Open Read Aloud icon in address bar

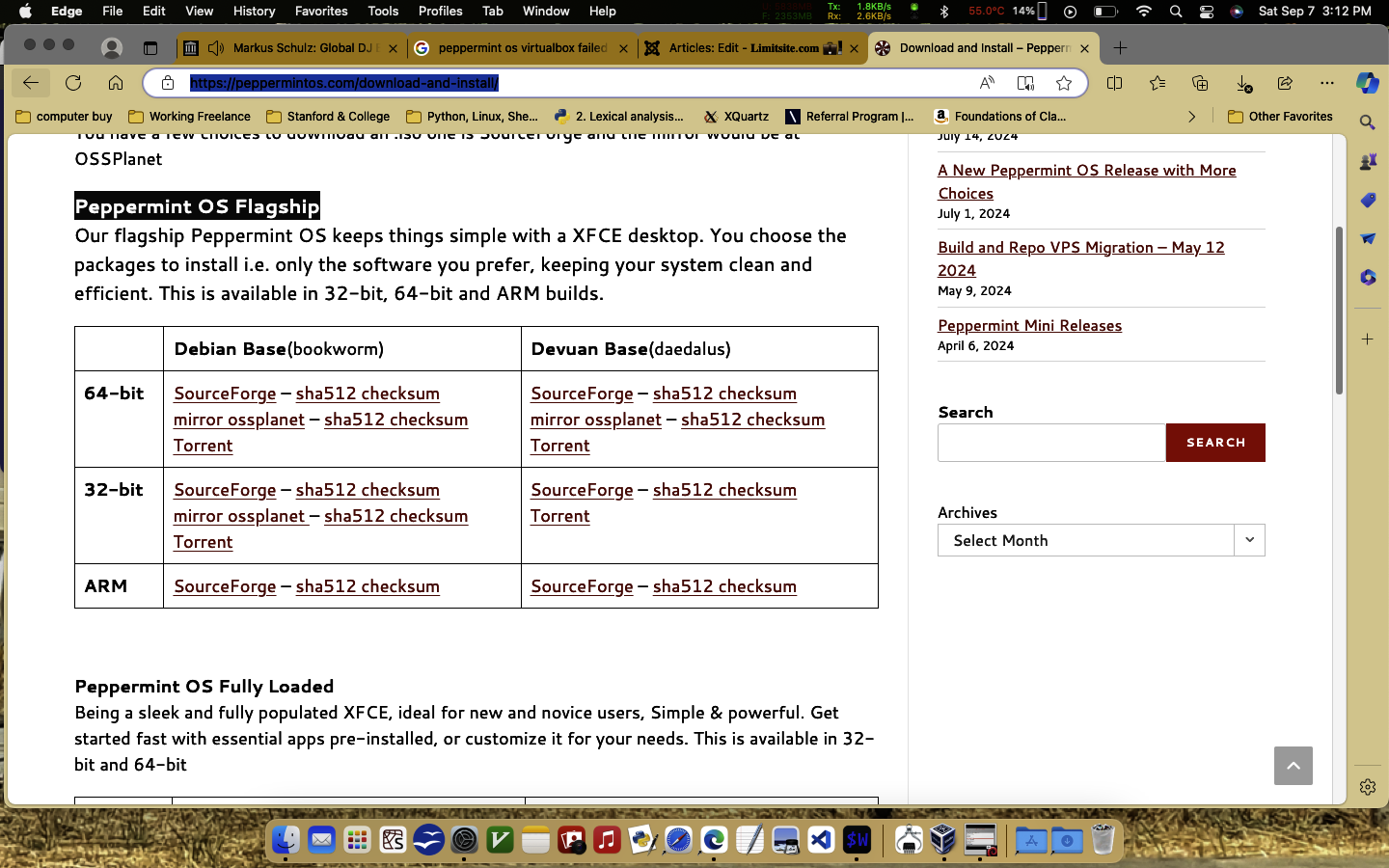coord(987,83)
